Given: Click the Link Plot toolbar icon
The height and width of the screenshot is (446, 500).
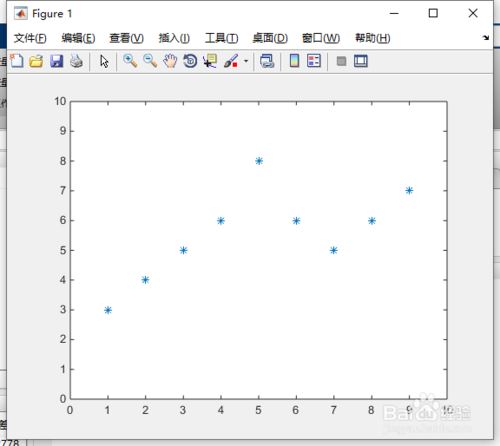Looking at the screenshot, I should pyautogui.click(x=267, y=61).
